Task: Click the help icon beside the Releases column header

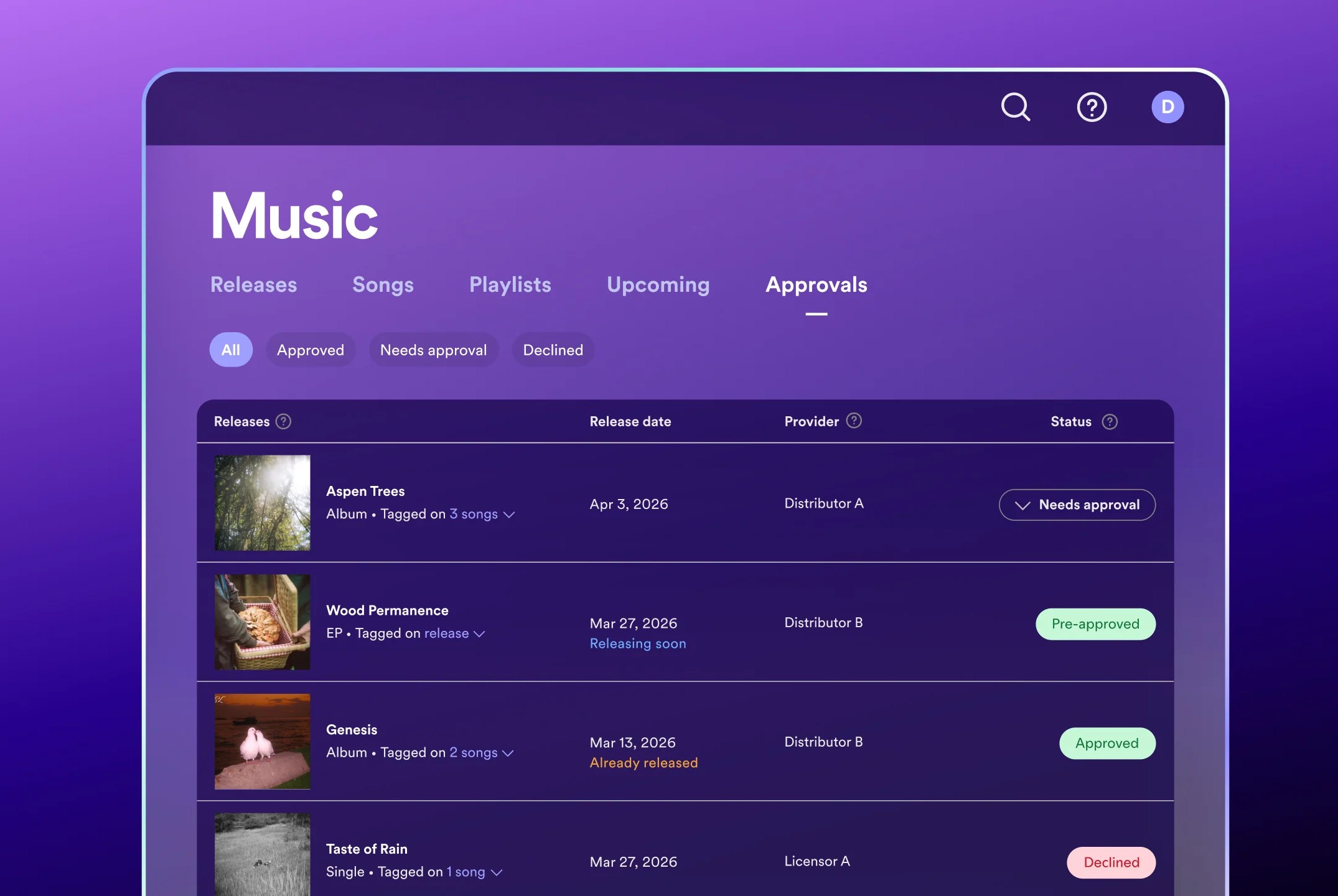Action: tap(283, 422)
